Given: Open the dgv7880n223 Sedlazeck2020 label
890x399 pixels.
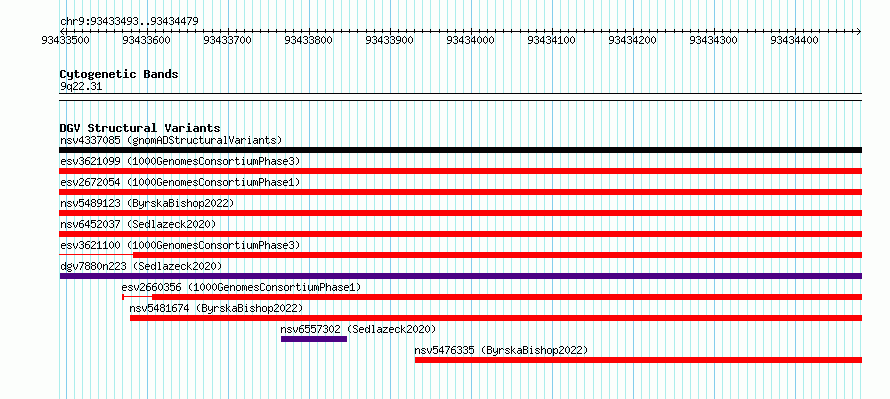Looking at the screenshot, I should 141,266.
